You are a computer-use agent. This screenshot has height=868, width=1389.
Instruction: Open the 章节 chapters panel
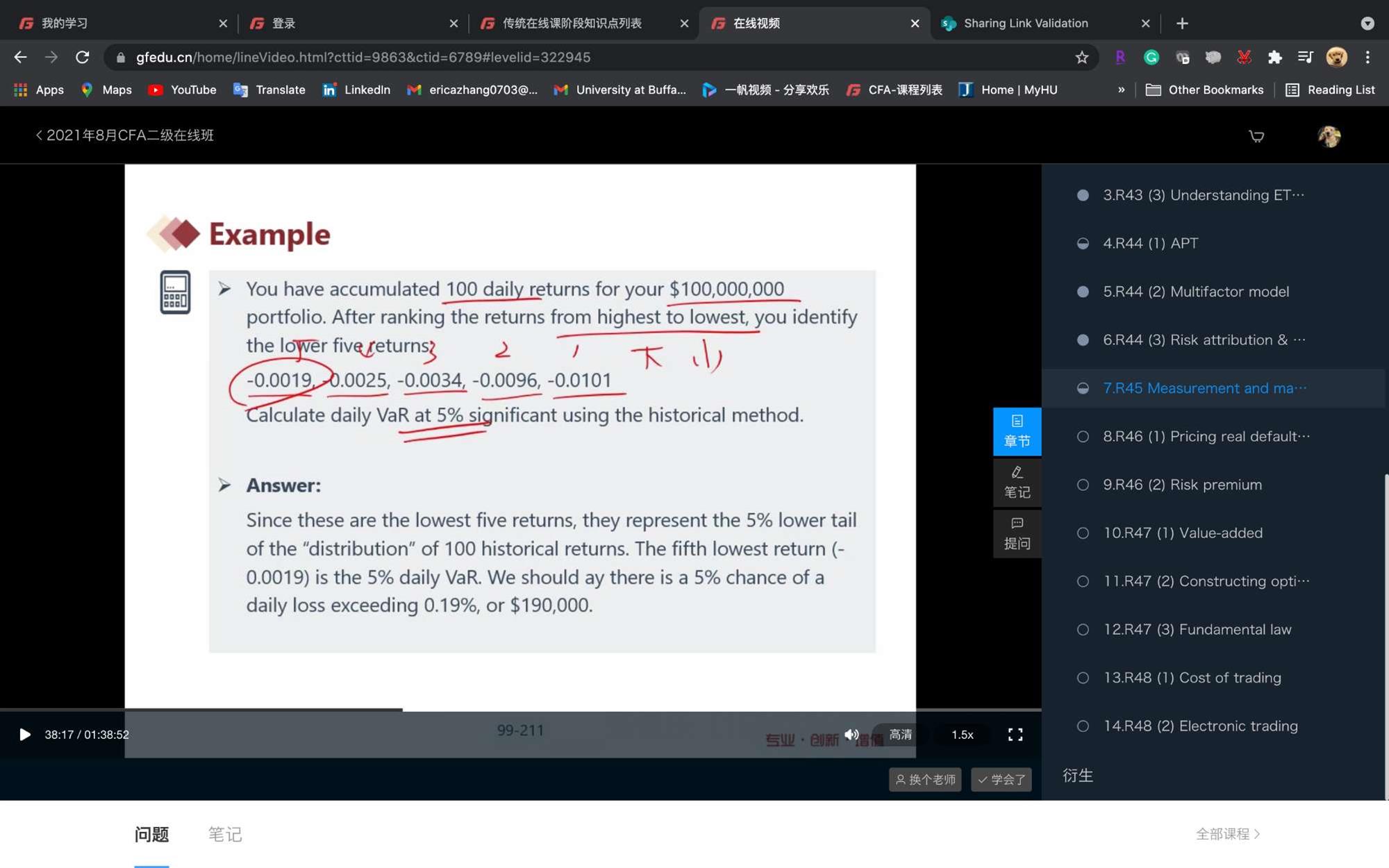tap(1017, 431)
